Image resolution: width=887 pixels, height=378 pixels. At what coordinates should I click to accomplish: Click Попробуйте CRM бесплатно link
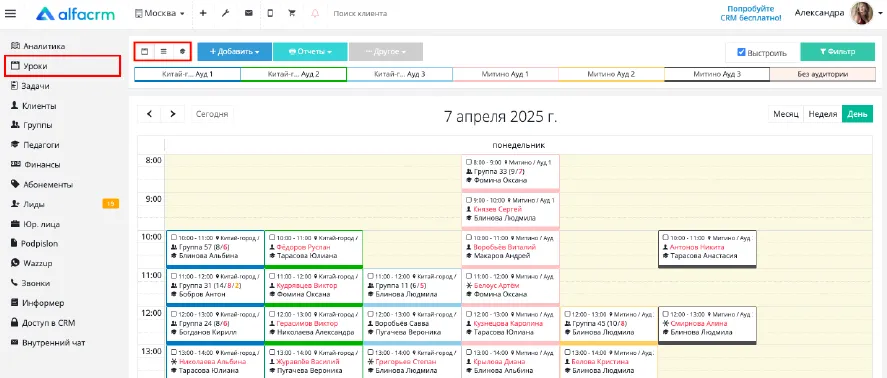pos(751,14)
